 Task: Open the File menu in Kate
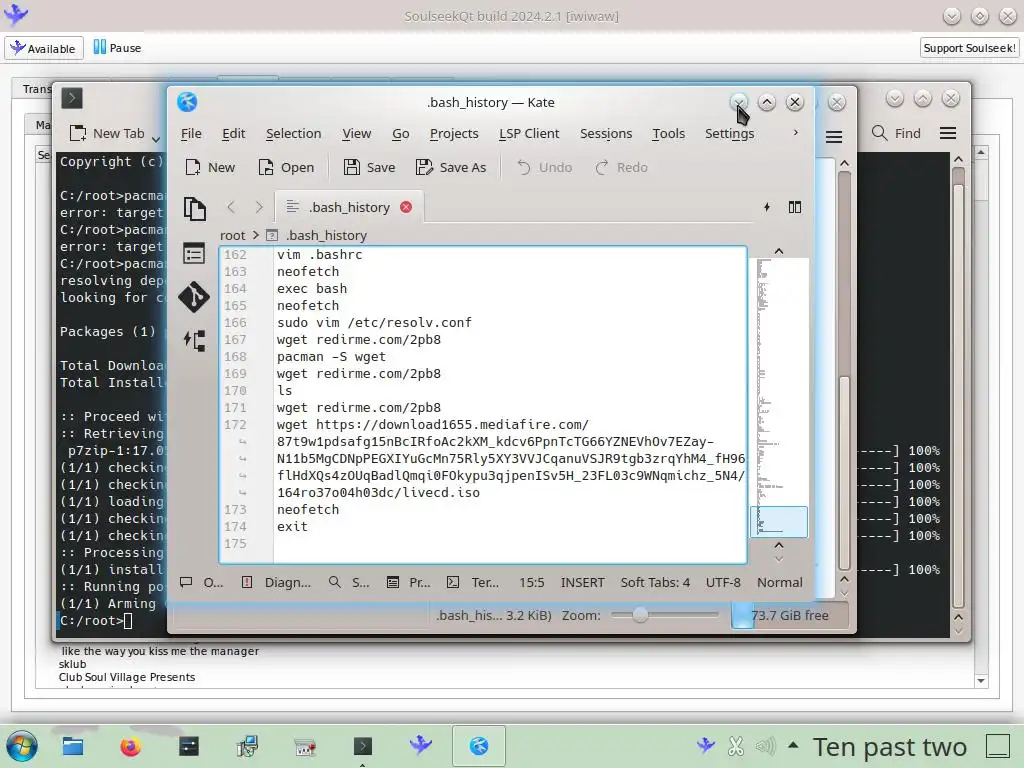pos(191,133)
